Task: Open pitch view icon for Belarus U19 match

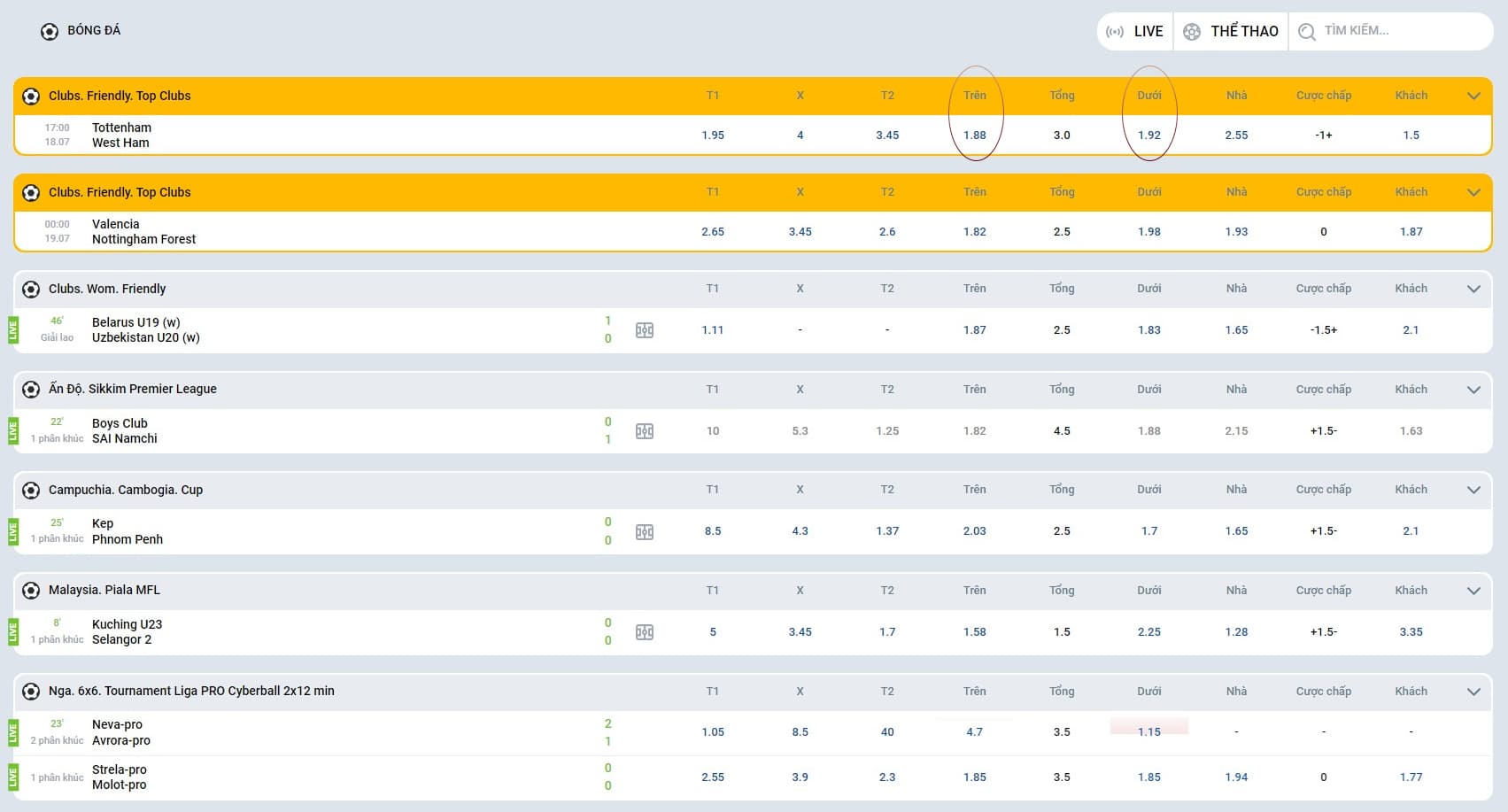Action: tap(645, 330)
